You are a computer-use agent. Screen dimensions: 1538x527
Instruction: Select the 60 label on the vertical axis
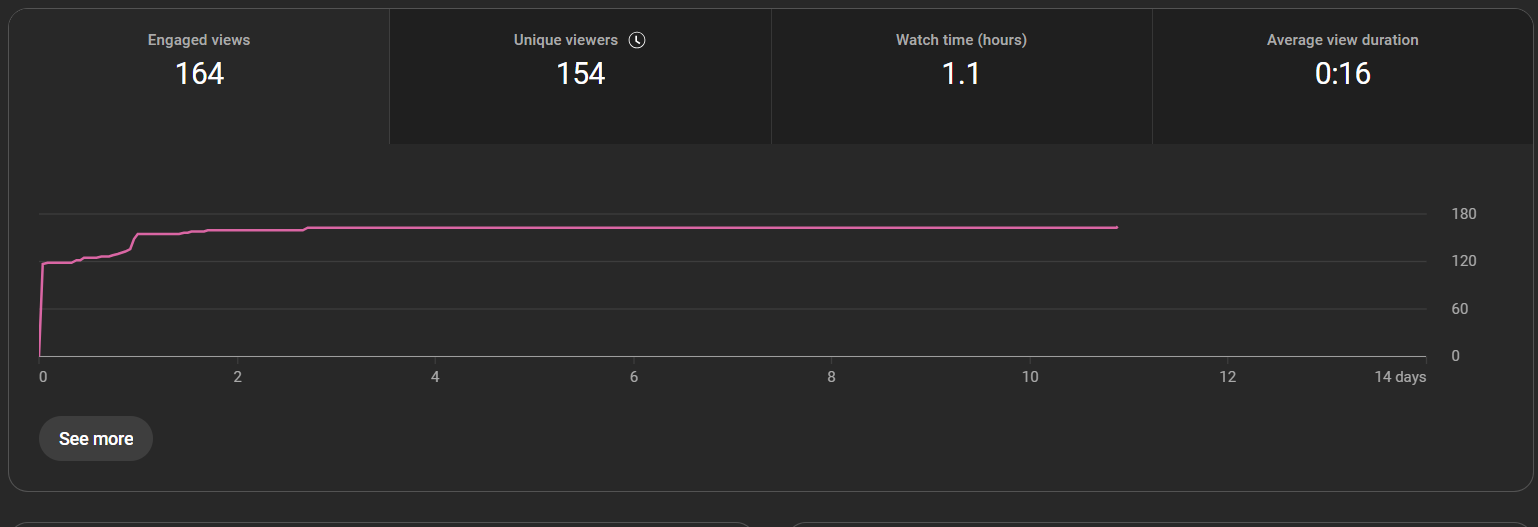pos(1459,309)
